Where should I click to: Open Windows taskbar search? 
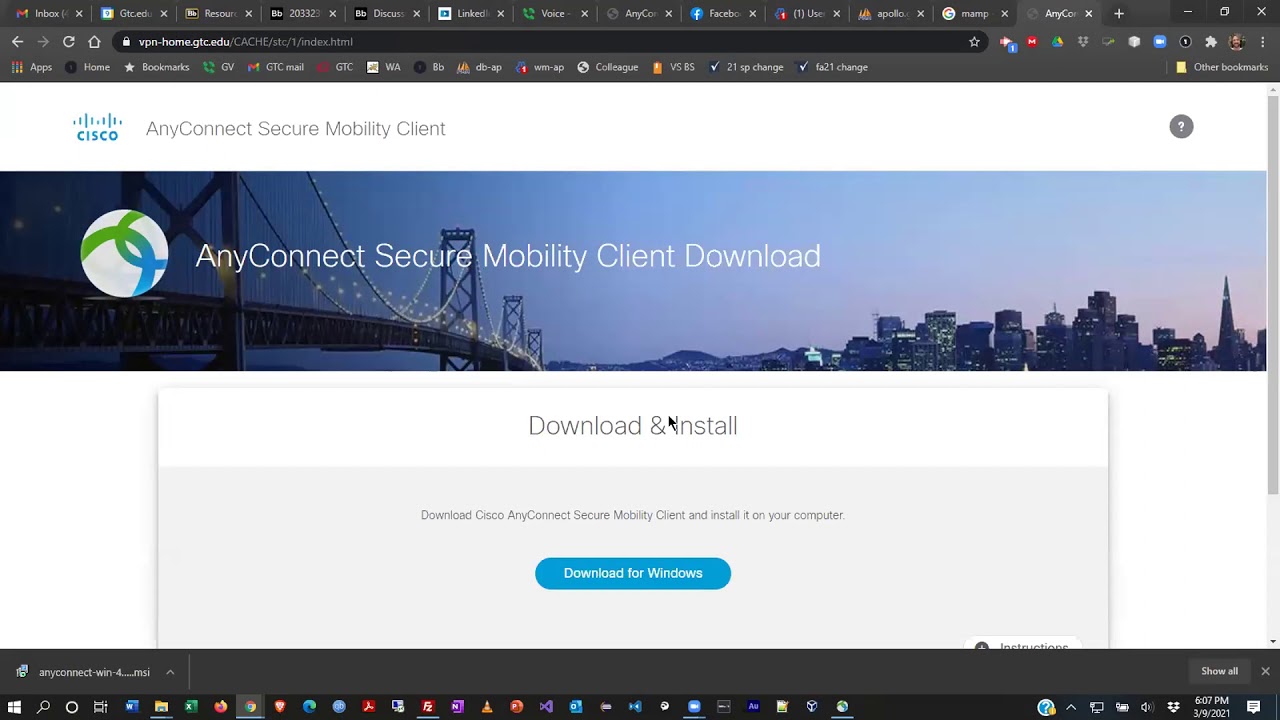tap(43, 706)
